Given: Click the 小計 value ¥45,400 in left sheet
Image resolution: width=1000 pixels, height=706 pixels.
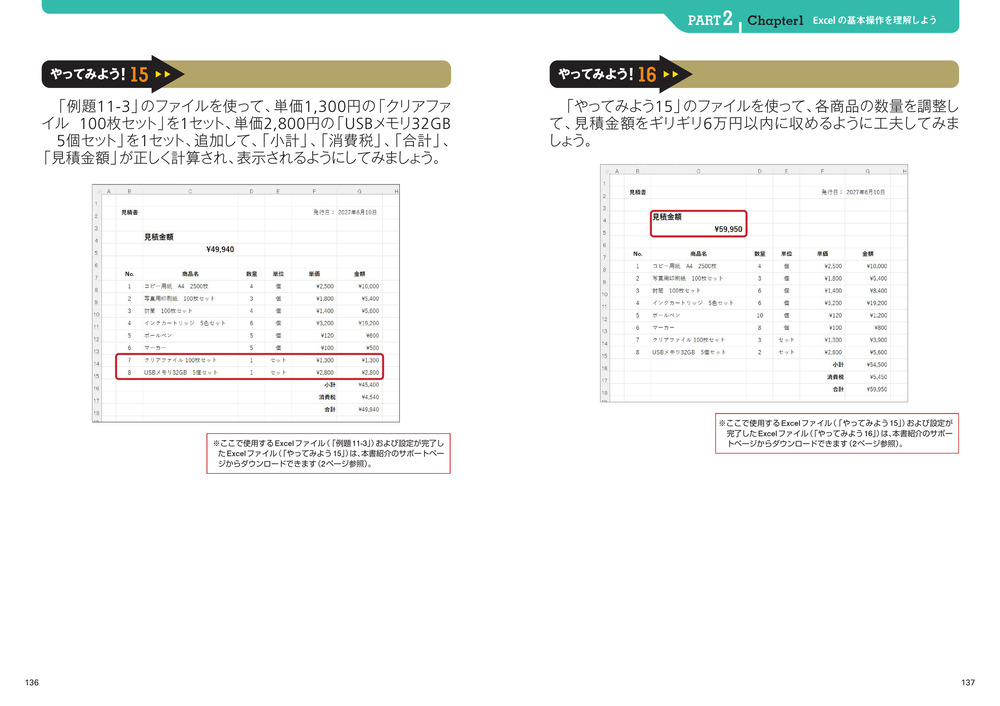Looking at the screenshot, I should tap(366, 384).
